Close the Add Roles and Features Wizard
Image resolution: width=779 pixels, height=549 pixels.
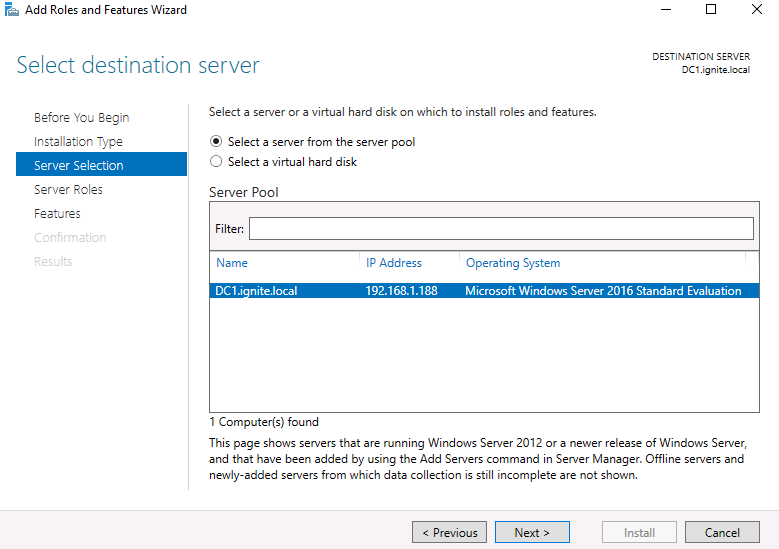pos(756,9)
